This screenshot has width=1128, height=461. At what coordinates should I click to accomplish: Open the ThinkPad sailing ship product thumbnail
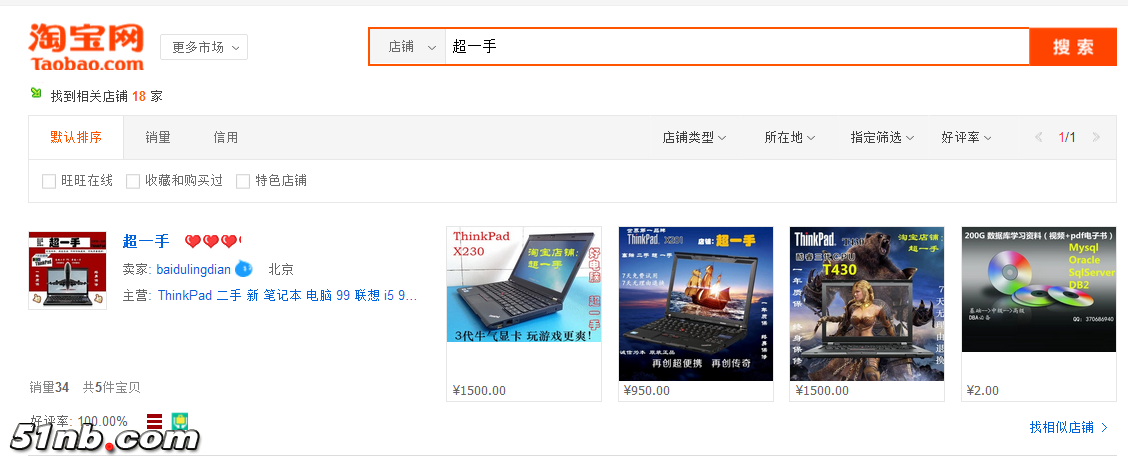click(x=696, y=303)
